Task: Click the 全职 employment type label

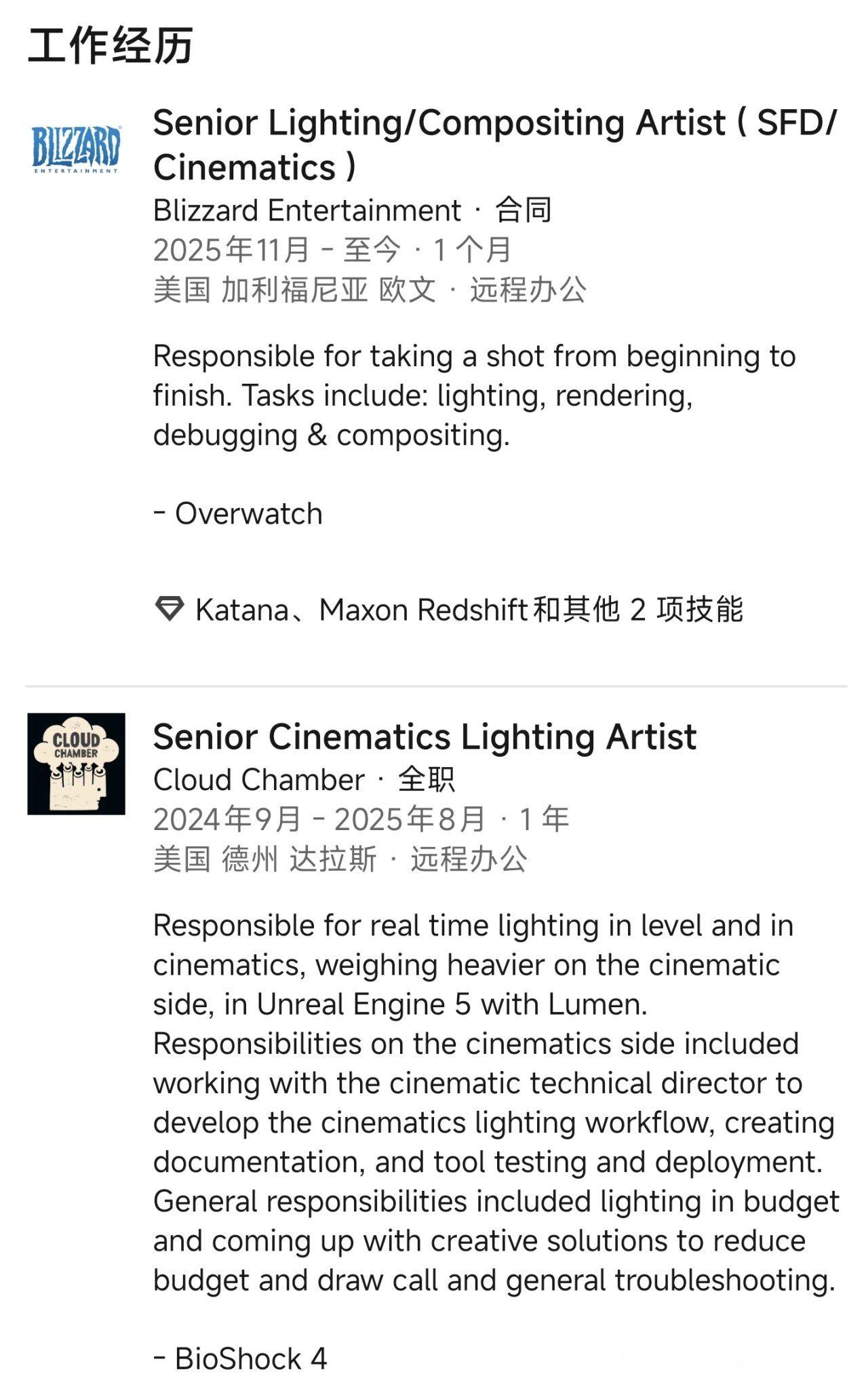Action: coord(427,780)
